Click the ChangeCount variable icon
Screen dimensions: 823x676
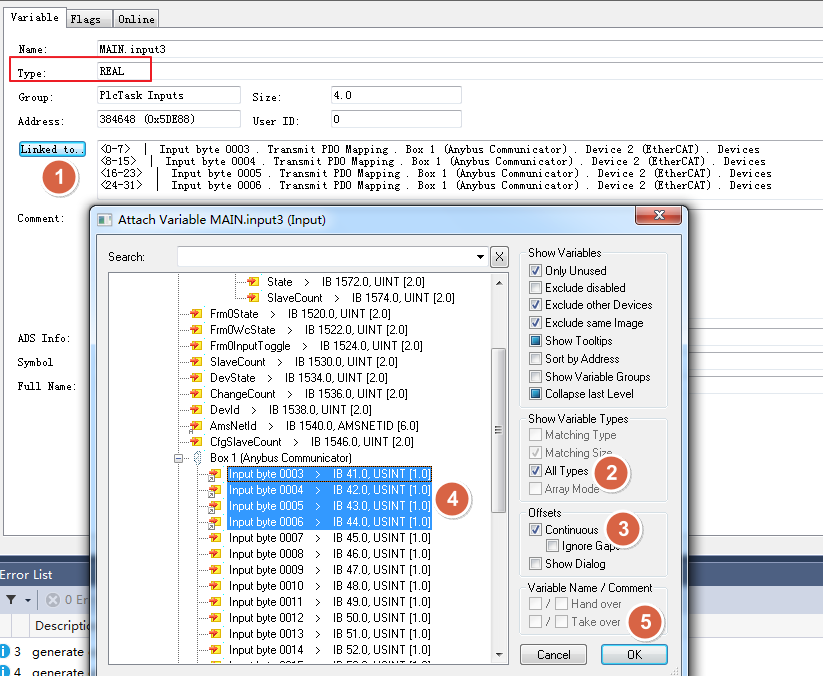(x=196, y=394)
